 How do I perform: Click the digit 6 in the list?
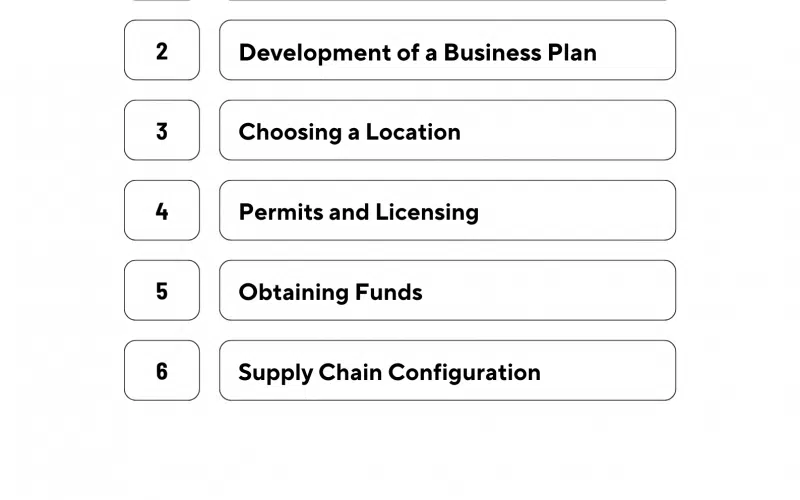tap(162, 370)
